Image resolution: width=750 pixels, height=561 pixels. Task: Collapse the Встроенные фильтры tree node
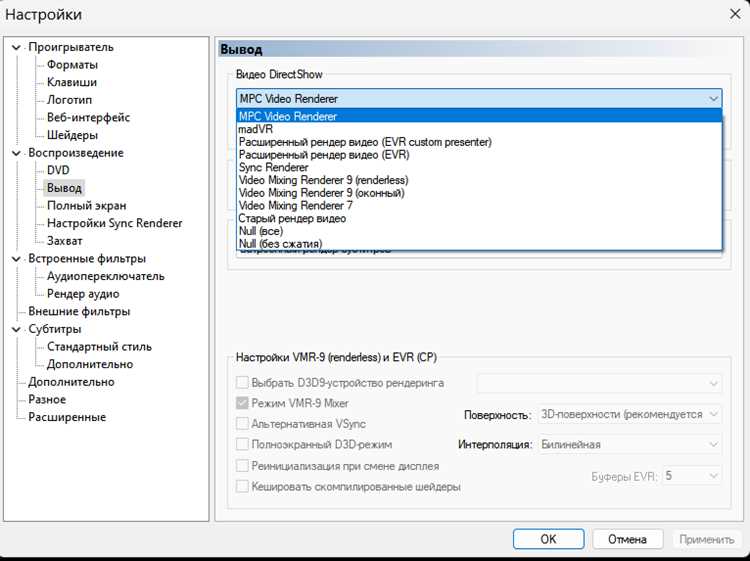[16, 259]
